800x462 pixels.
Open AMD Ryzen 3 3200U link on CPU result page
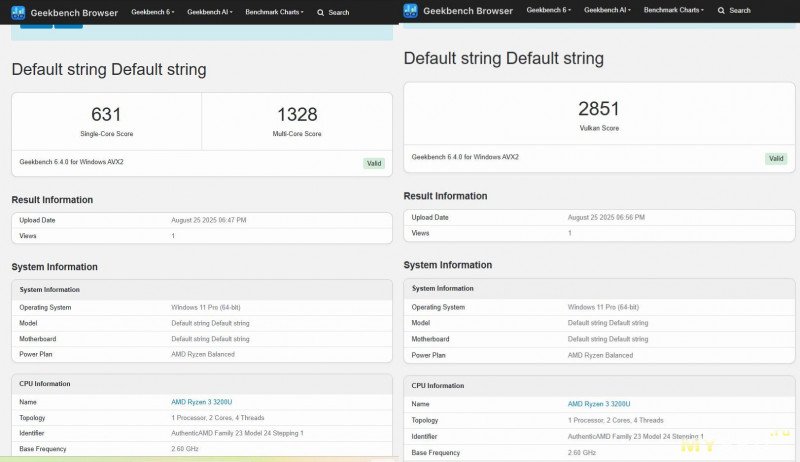(202, 402)
